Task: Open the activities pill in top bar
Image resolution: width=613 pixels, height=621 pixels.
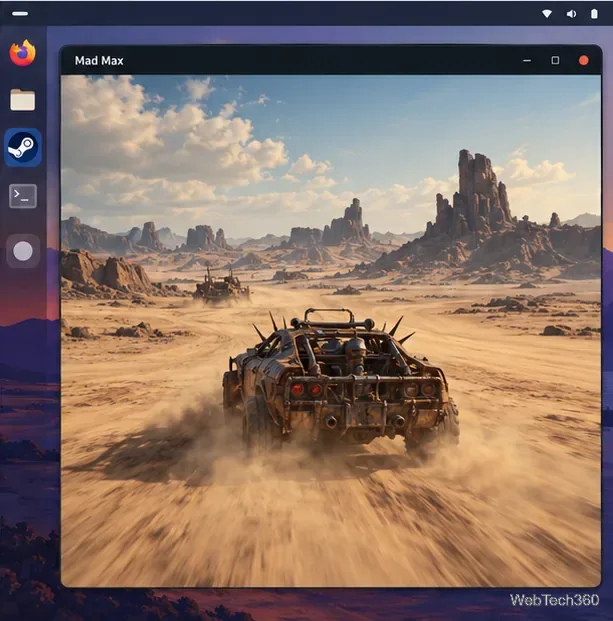Action: click(20, 13)
